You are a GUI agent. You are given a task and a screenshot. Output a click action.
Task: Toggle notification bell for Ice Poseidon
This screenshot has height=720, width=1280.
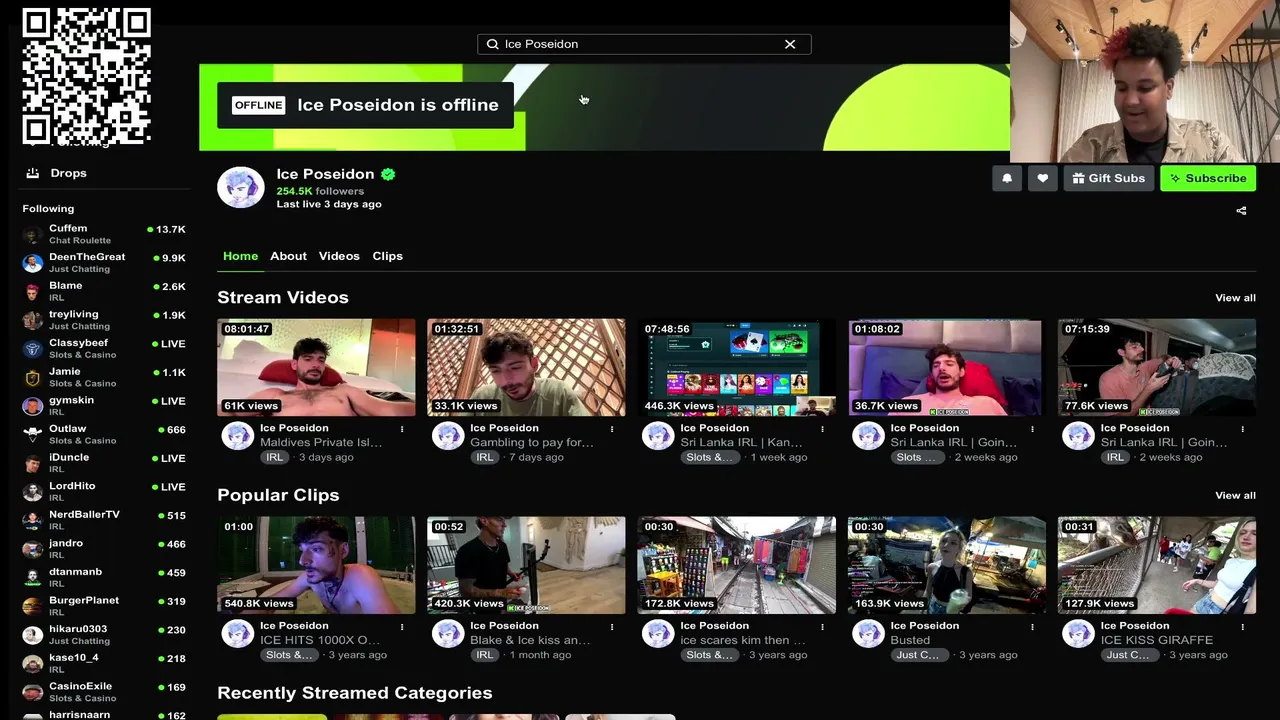1007,178
